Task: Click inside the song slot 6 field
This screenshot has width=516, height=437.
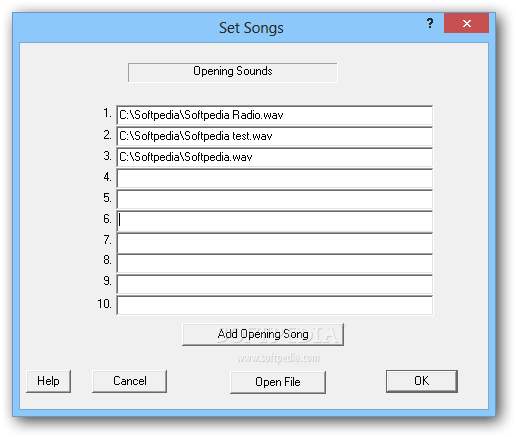Action: (274, 221)
